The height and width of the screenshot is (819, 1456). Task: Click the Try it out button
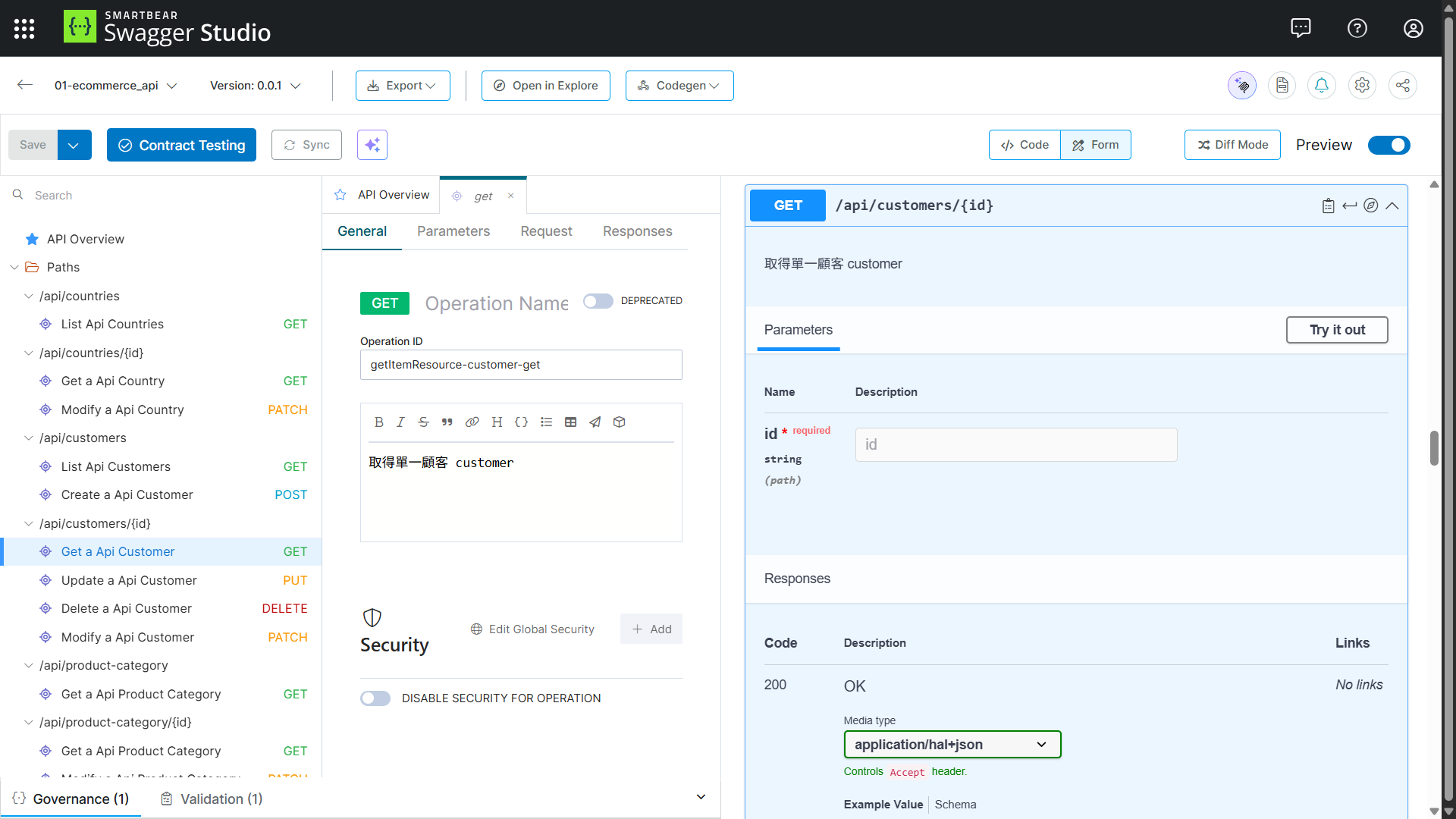[1337, 330]
